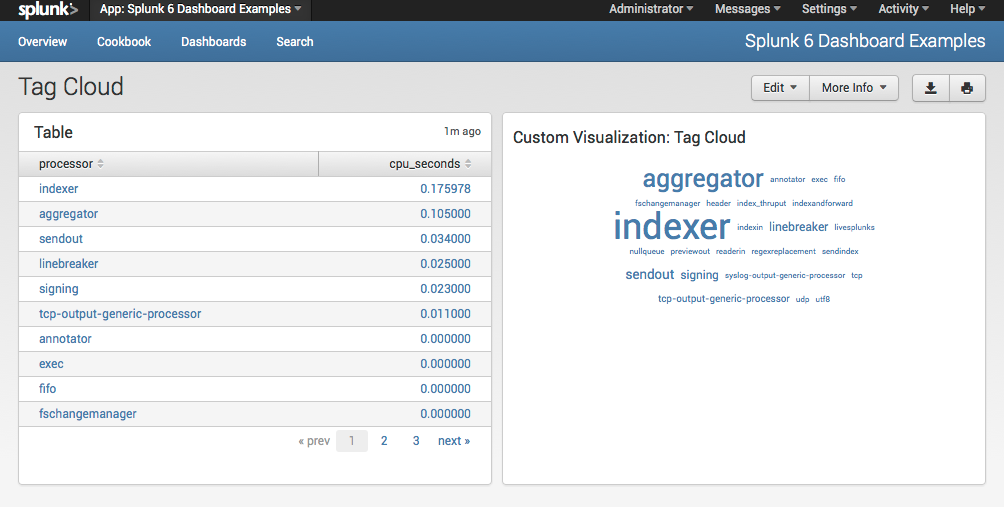This screenshot has width=1004, height=507.
Task: Click the linebreaker tag in tag cloud
Action: click(x=798, y=227)
